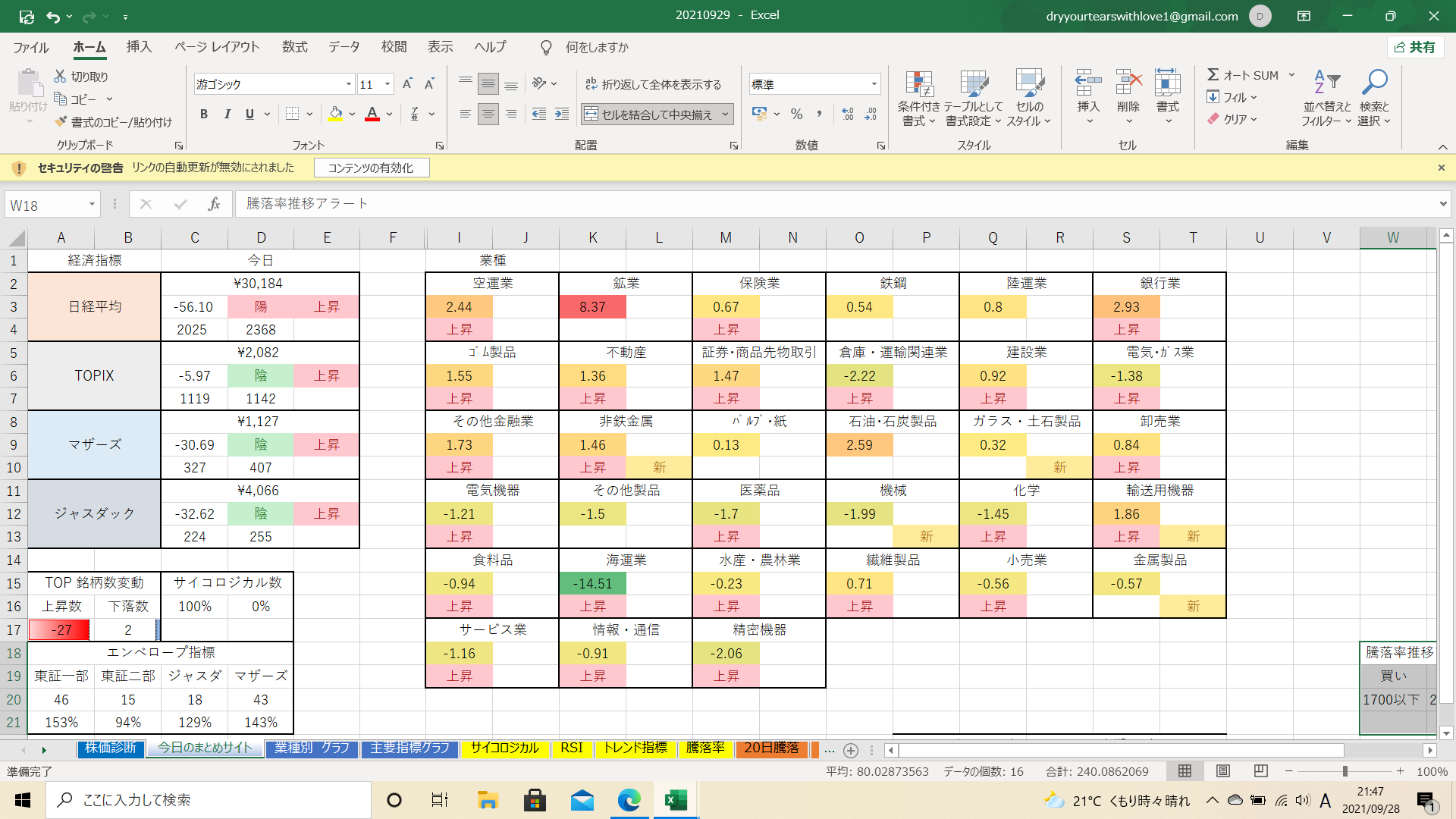1456x819 pixels.
Task: Click the 共有 share button
Action: click(x=1414, y=47)
